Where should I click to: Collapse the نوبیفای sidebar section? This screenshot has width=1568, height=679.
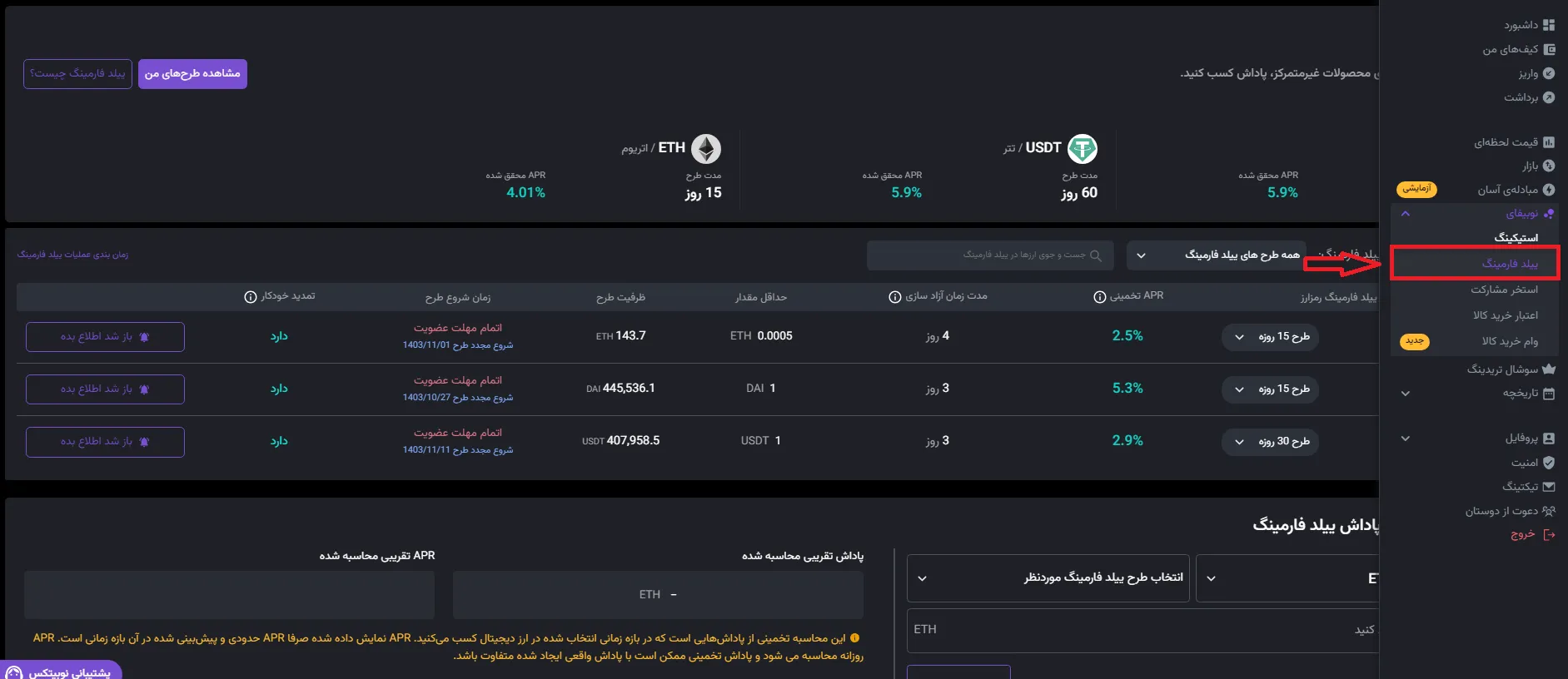1406,214
